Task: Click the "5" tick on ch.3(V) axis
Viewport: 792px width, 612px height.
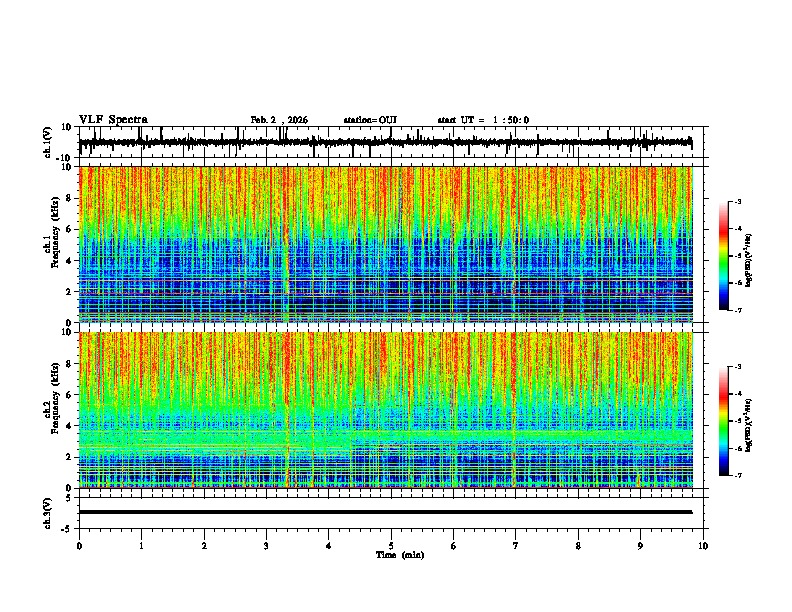Action: tap(70, 498)
